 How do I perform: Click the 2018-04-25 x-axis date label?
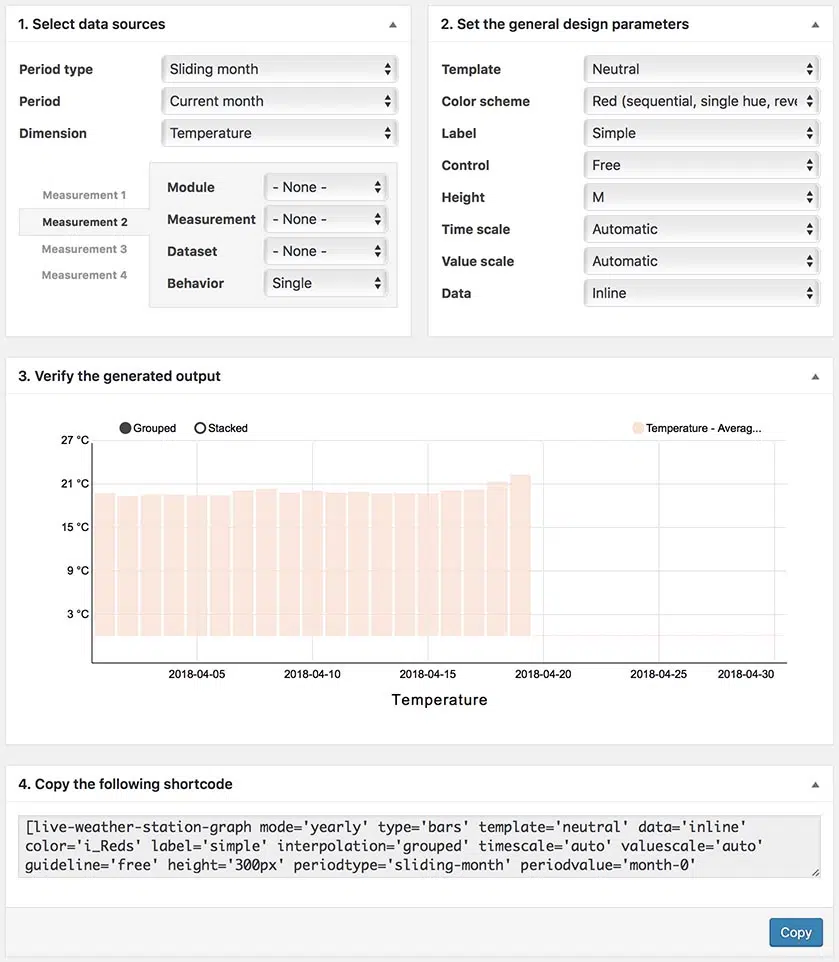click(x=659, y=674)
